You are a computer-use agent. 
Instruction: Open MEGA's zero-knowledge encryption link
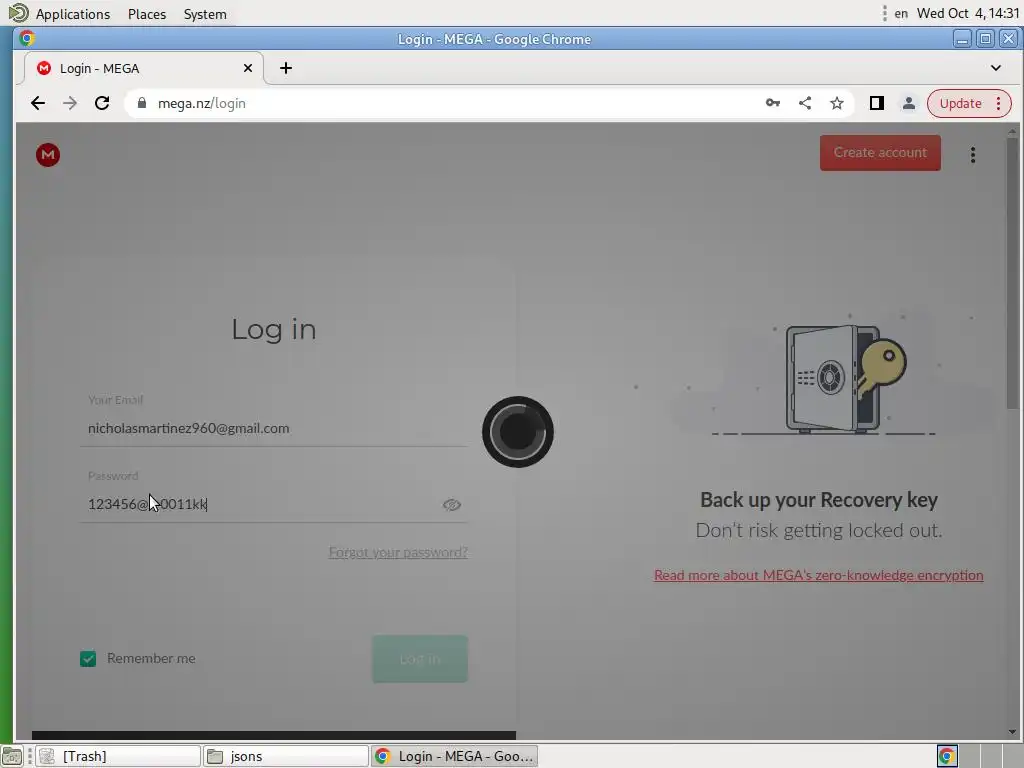point(818,575)
